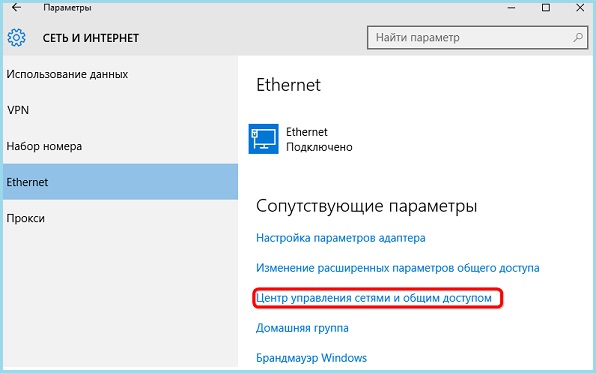Maximize the Параметры window

click(546, 7)
